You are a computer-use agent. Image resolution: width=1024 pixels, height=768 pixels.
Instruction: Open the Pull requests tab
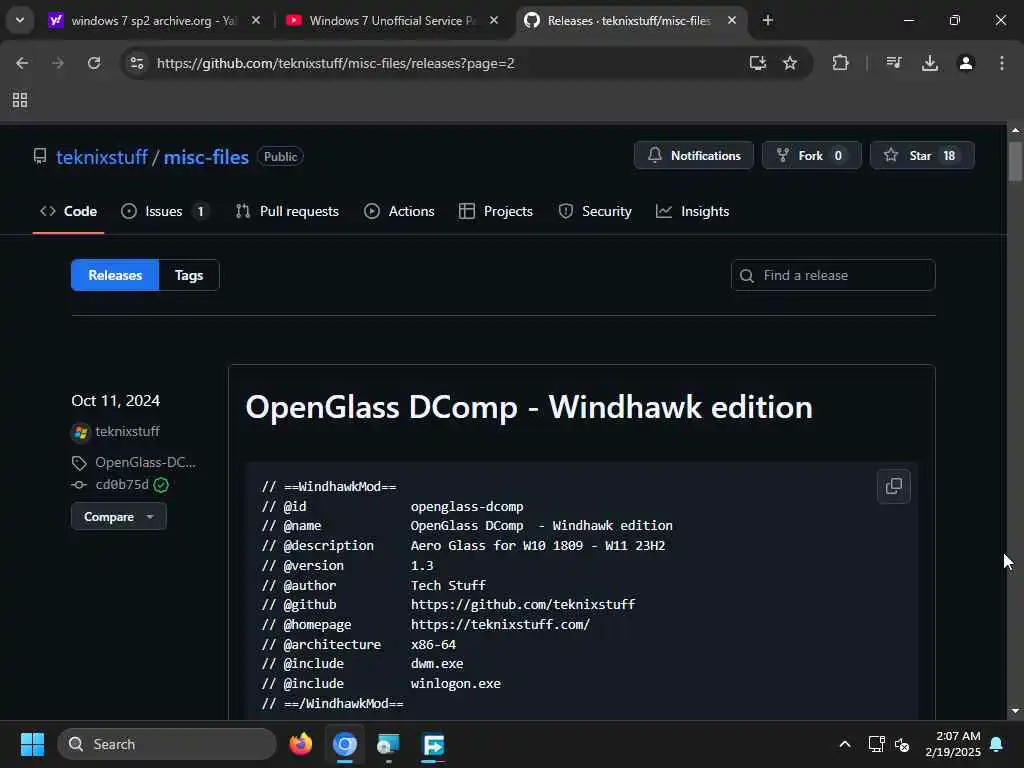pyautogui.click(x=287, y=211)
